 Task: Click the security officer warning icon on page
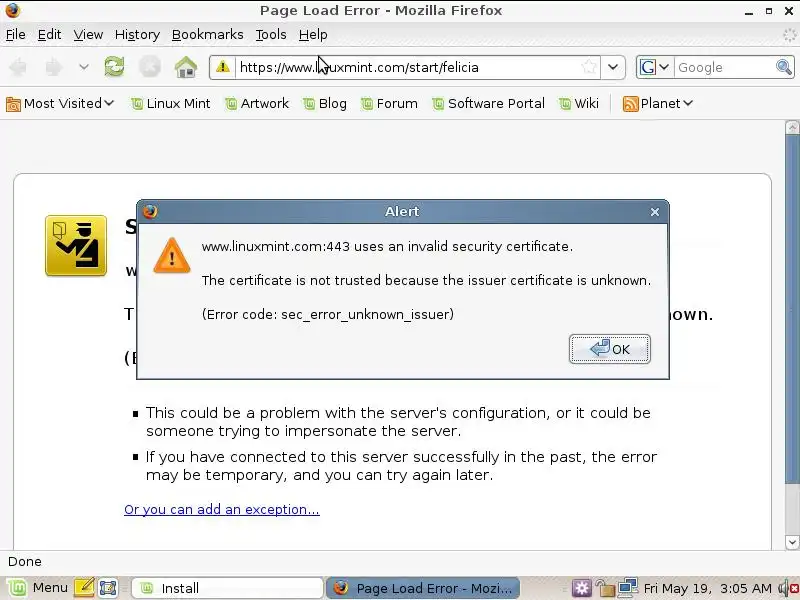pyautogui.click(x=76, y=245)
